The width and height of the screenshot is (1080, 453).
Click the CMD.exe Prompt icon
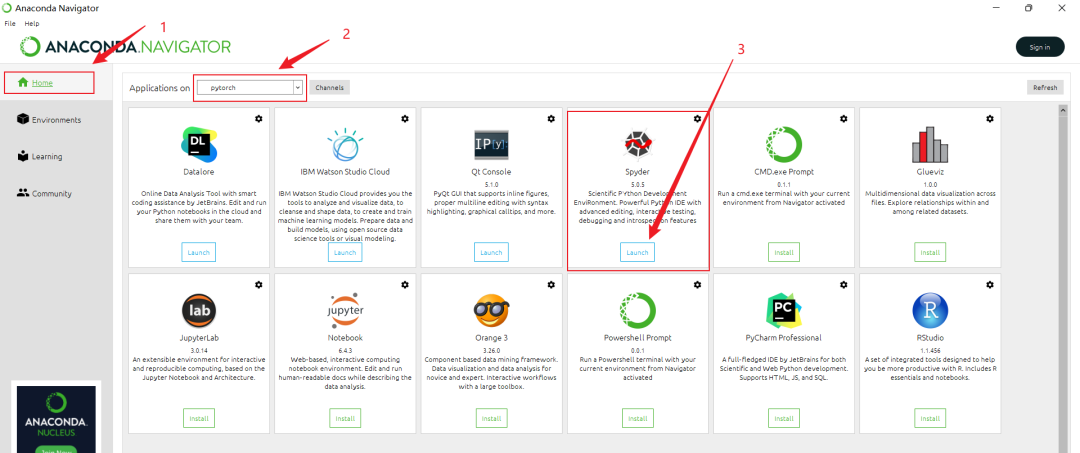[x=784, y=145]
